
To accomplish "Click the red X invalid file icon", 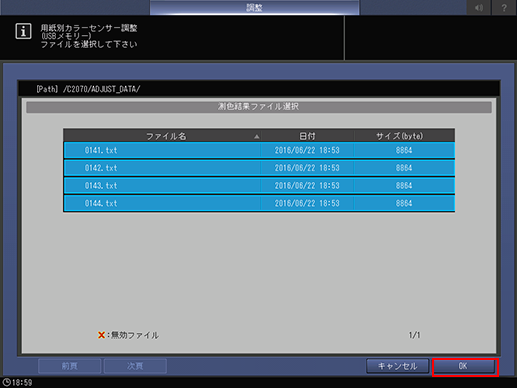I will coord(101,335).
